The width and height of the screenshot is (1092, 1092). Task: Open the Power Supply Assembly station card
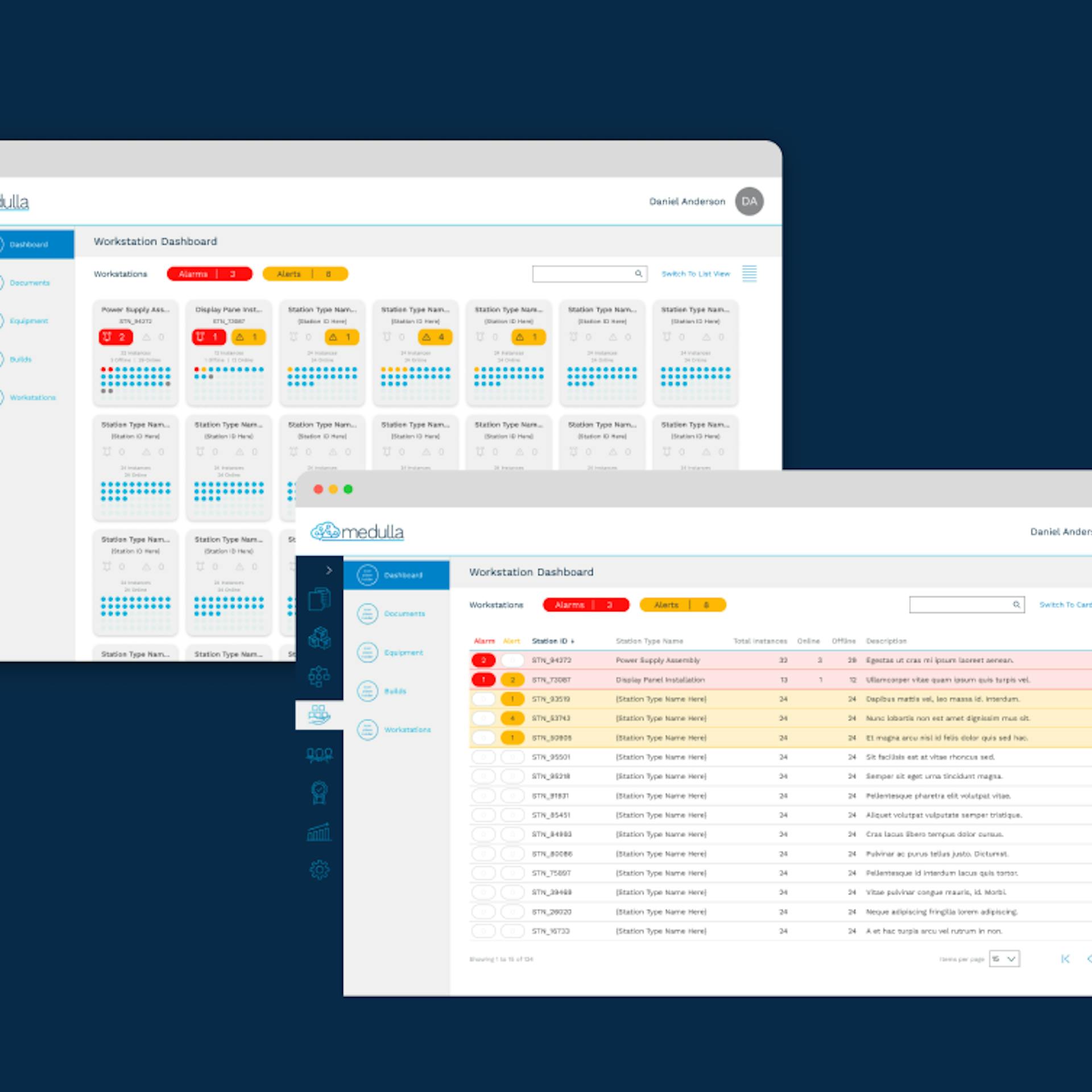point(135,353)
